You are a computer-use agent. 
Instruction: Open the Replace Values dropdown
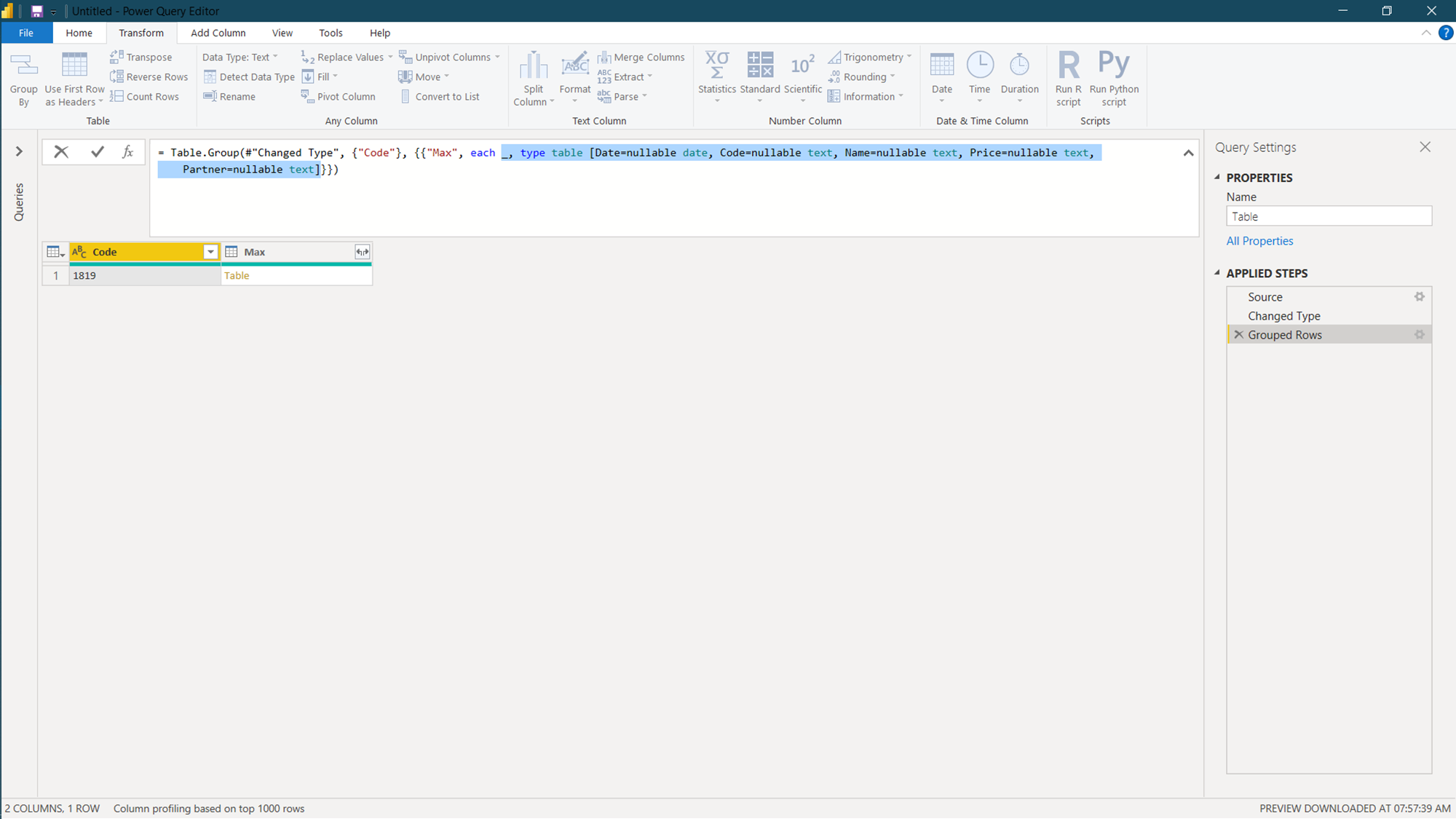(347, 57)
